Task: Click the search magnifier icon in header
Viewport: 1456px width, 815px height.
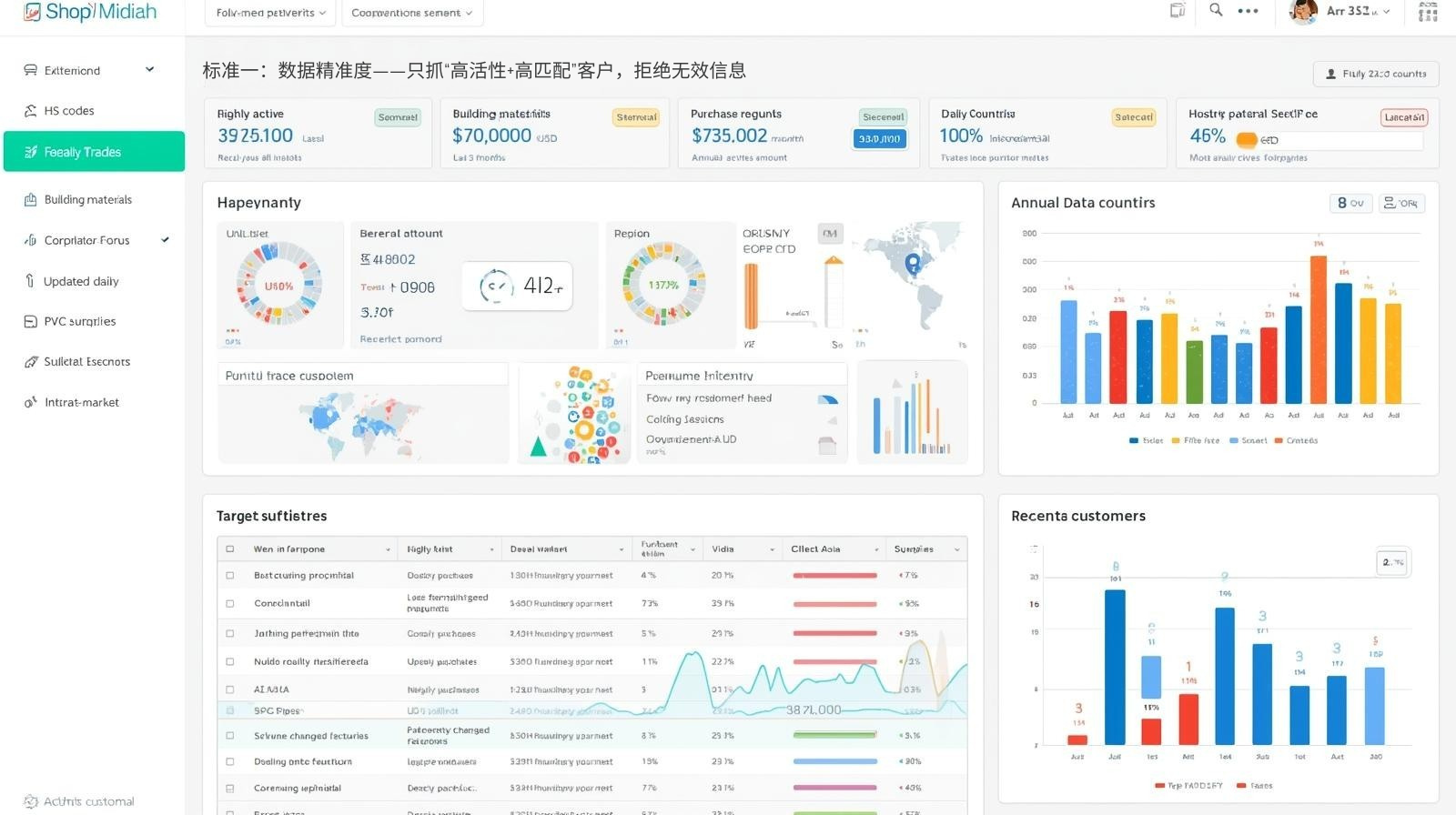Action: click(1216, 11)
